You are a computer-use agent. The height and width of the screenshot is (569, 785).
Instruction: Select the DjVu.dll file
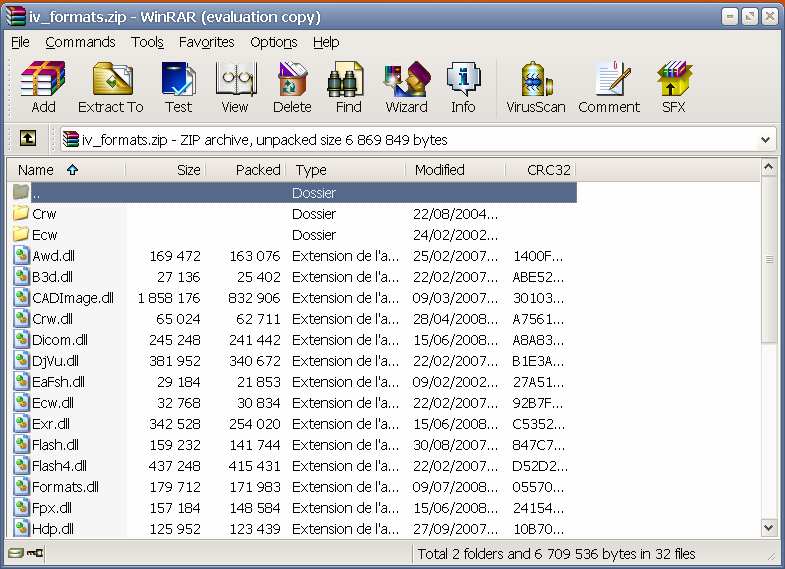click(55, 361)
